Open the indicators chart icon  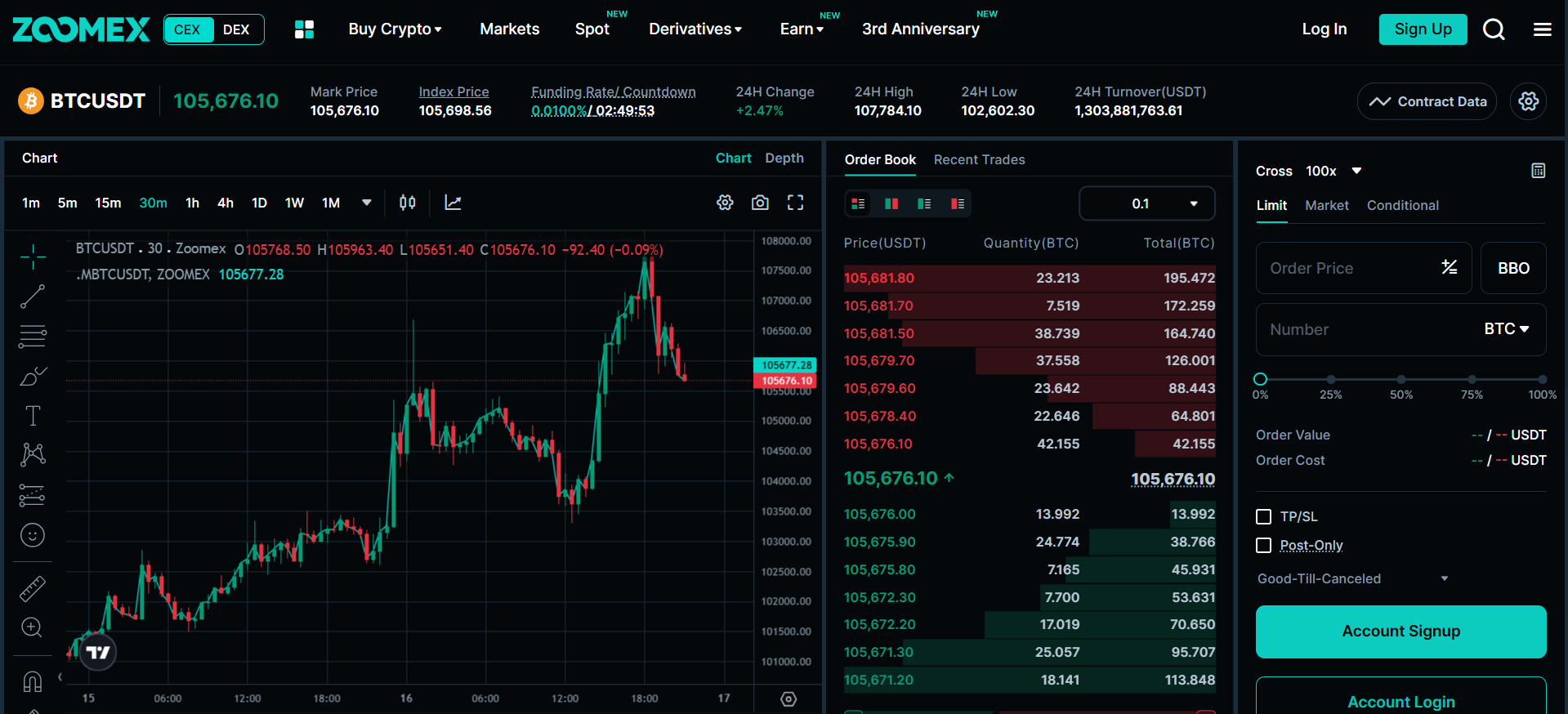tap(453, 203)
